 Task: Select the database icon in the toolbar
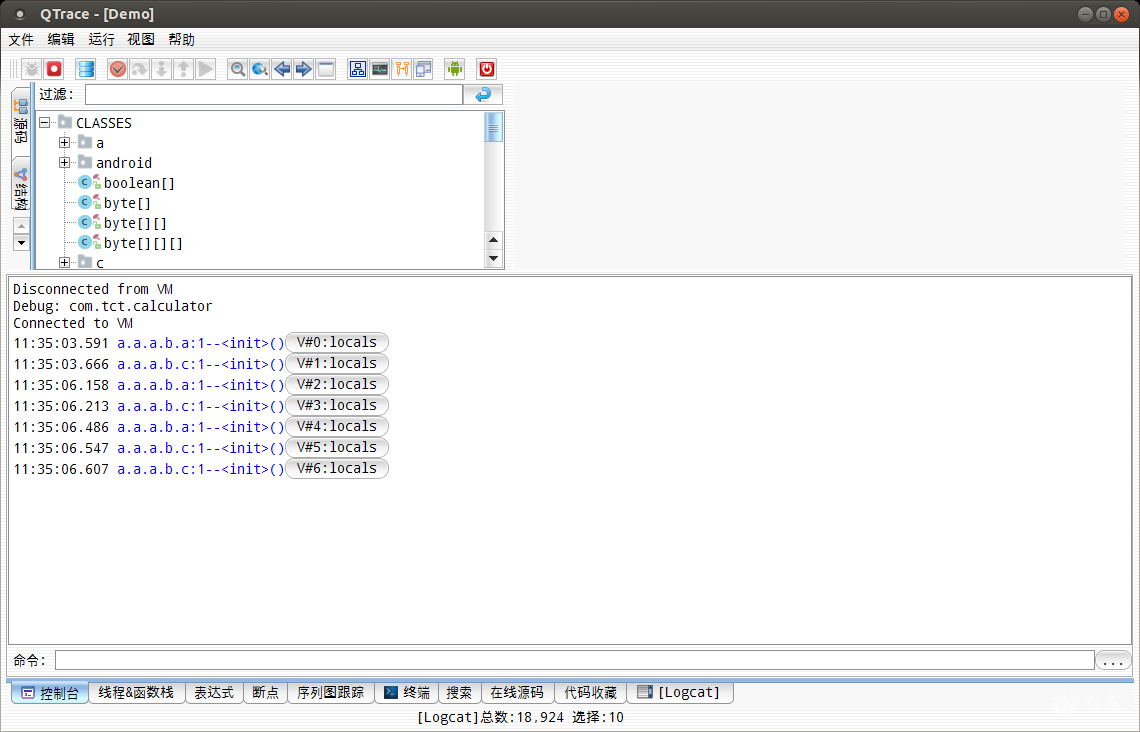coord(85,68)
